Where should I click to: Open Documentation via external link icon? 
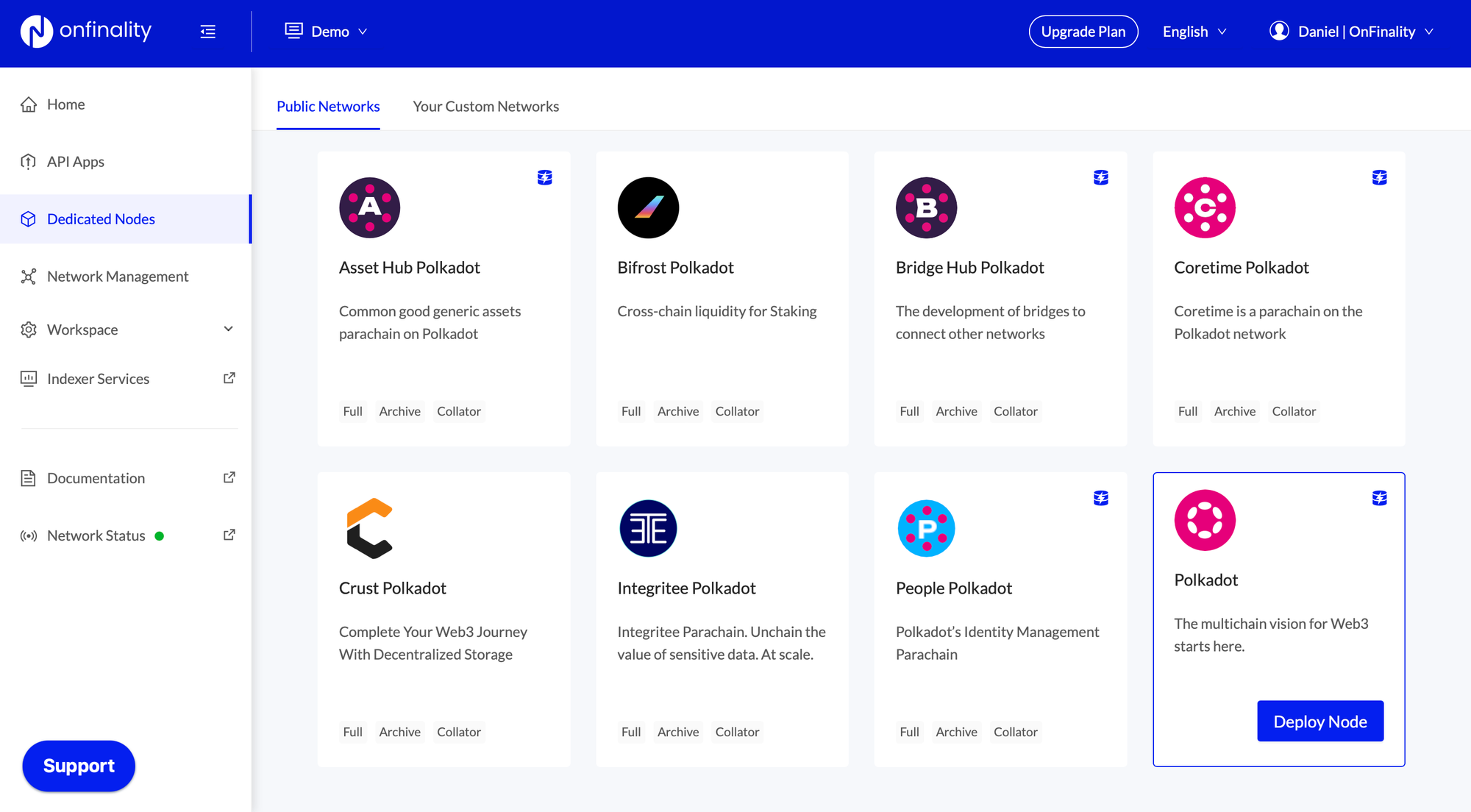(229, 477)
